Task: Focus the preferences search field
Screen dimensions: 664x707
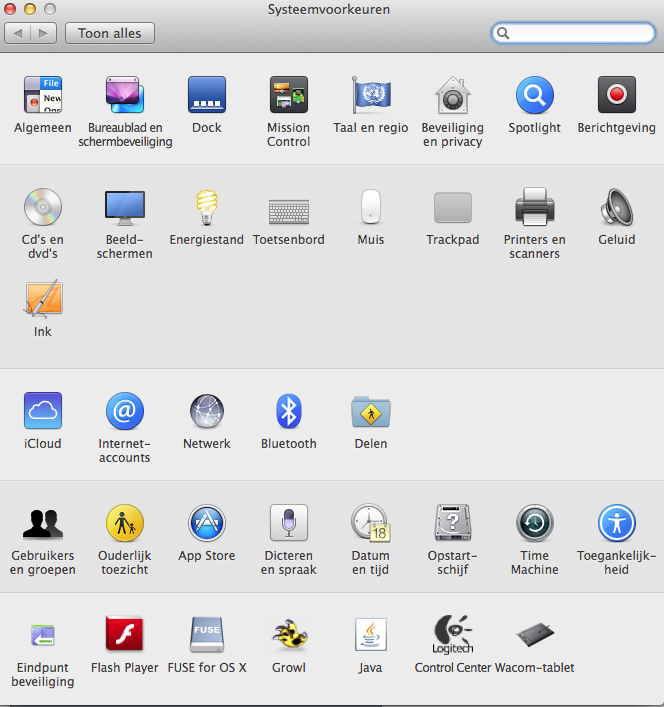Action: (x=573, y=33)
